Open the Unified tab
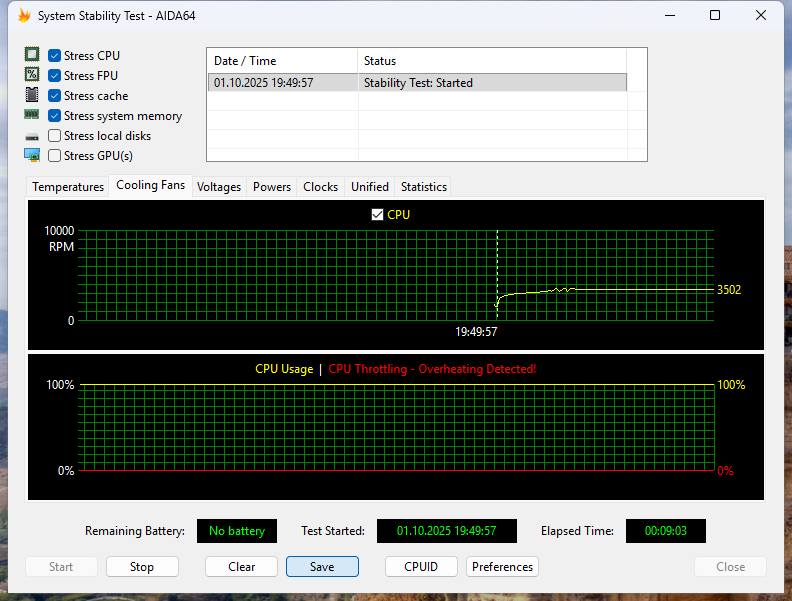 click(370, 187)
